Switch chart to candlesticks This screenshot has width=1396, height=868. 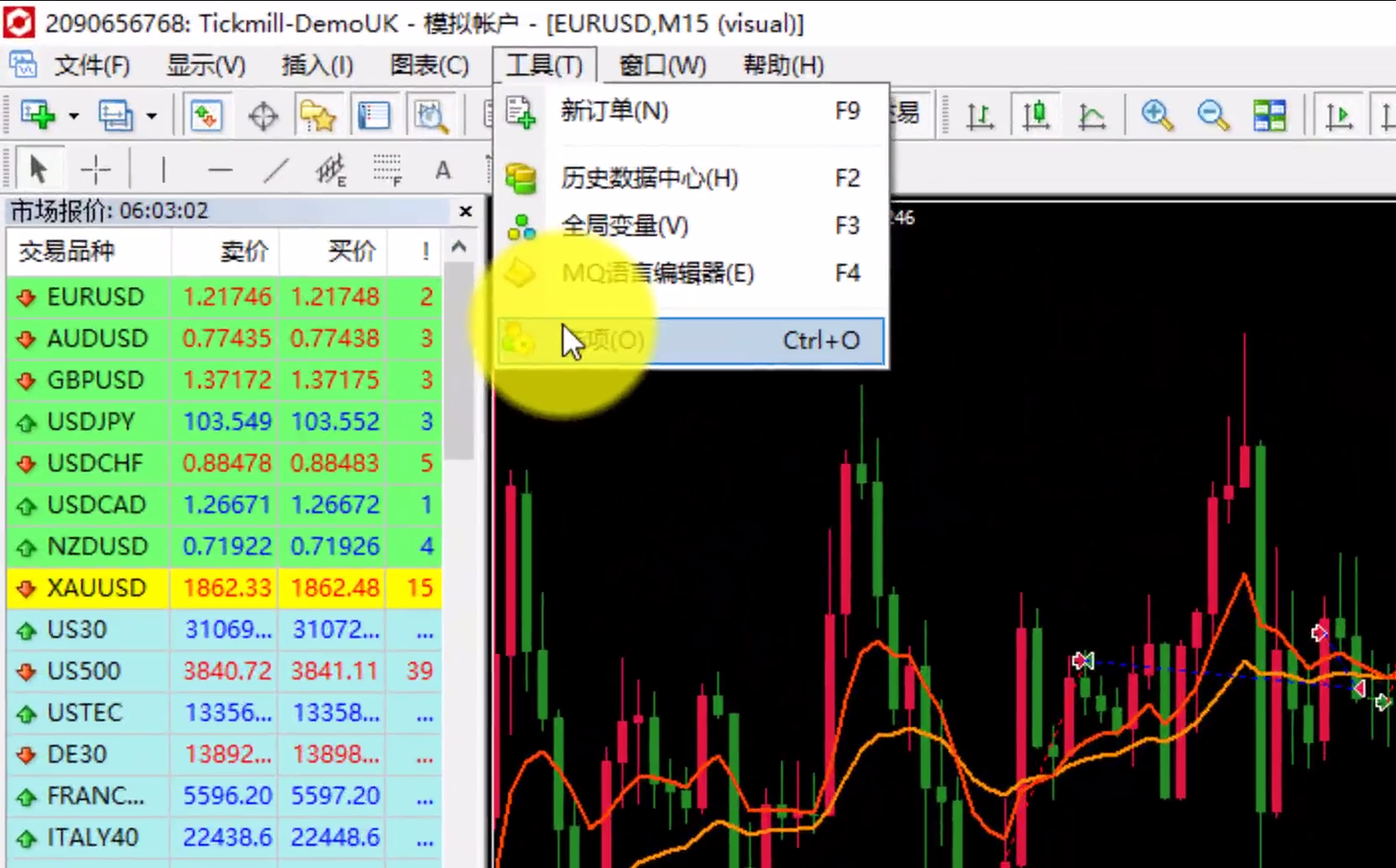(x=1036, y=114)
